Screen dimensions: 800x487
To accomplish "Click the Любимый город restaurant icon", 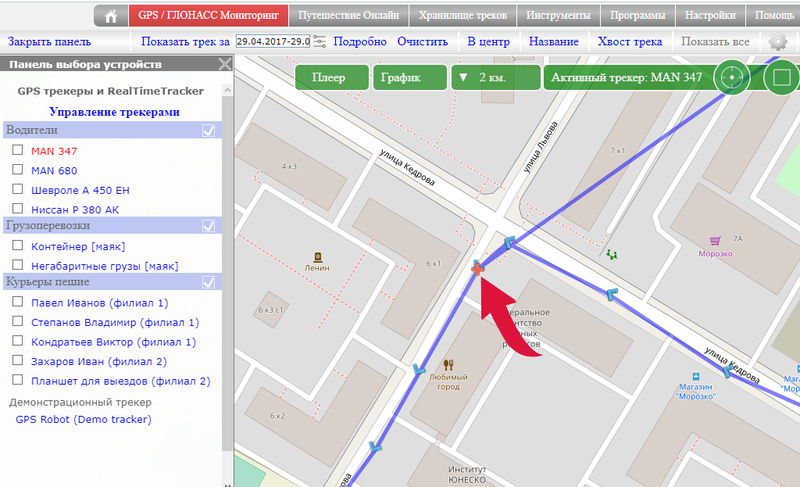I will coord(449,364).
